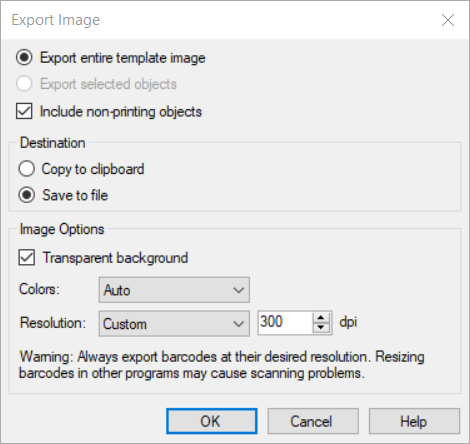Open the Help button
Image resolution: width=470 pixels, height=444 pixels.
point(414,421)
